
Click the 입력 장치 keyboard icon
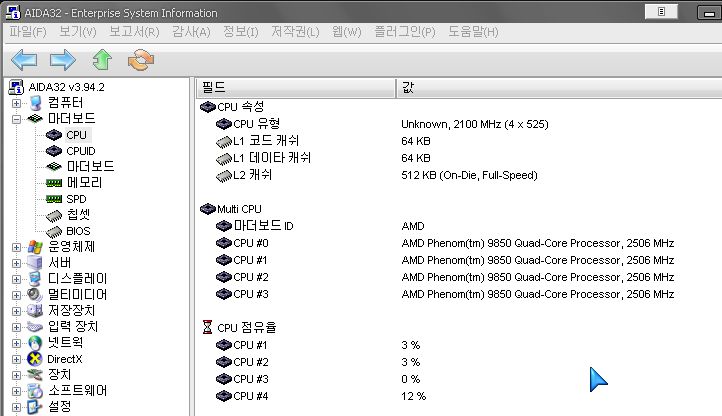coord(35,327)
